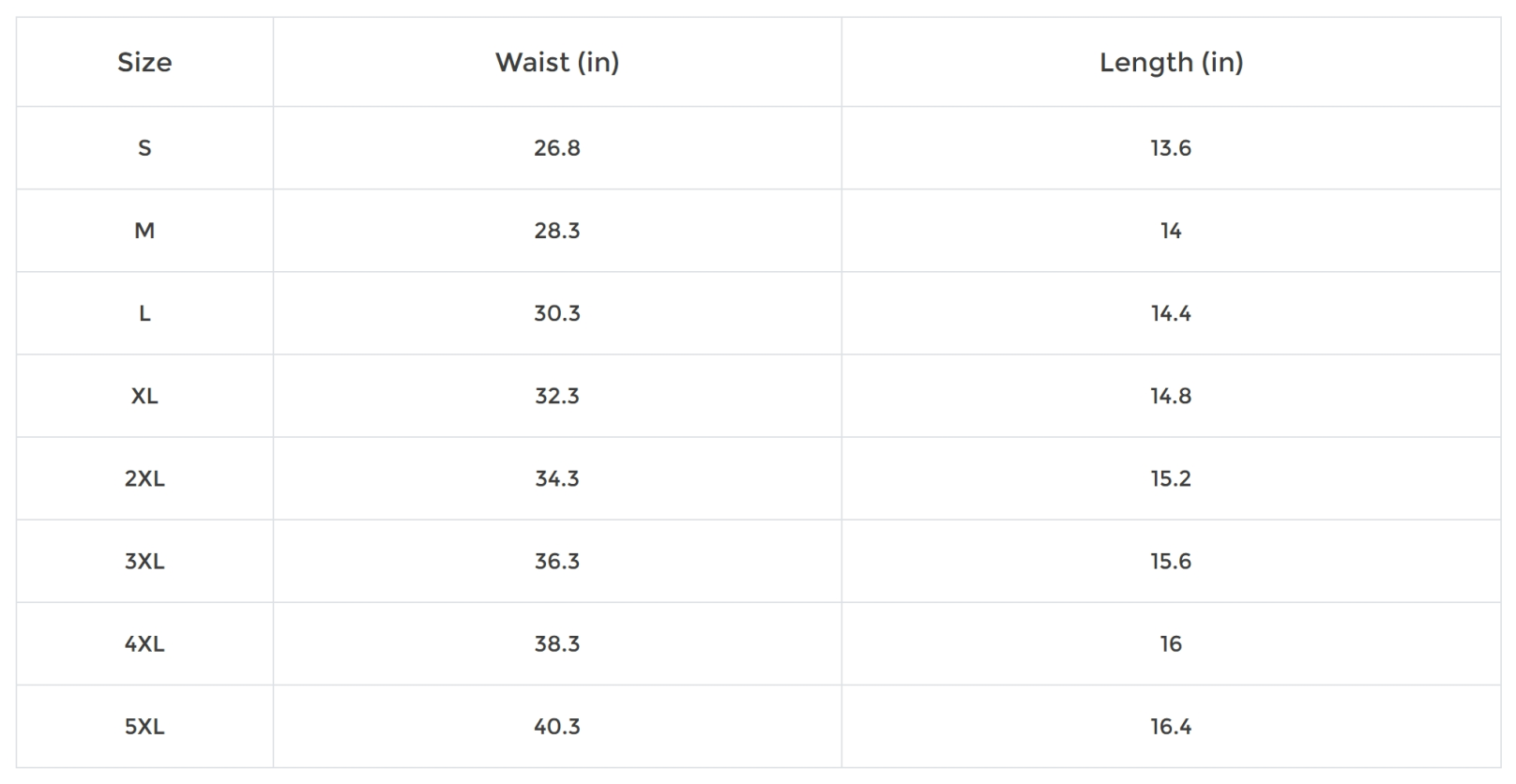Viewport: 1516px width, 784px height.
Task: Click the 36.3 waist value
Action: pos(557,561)
